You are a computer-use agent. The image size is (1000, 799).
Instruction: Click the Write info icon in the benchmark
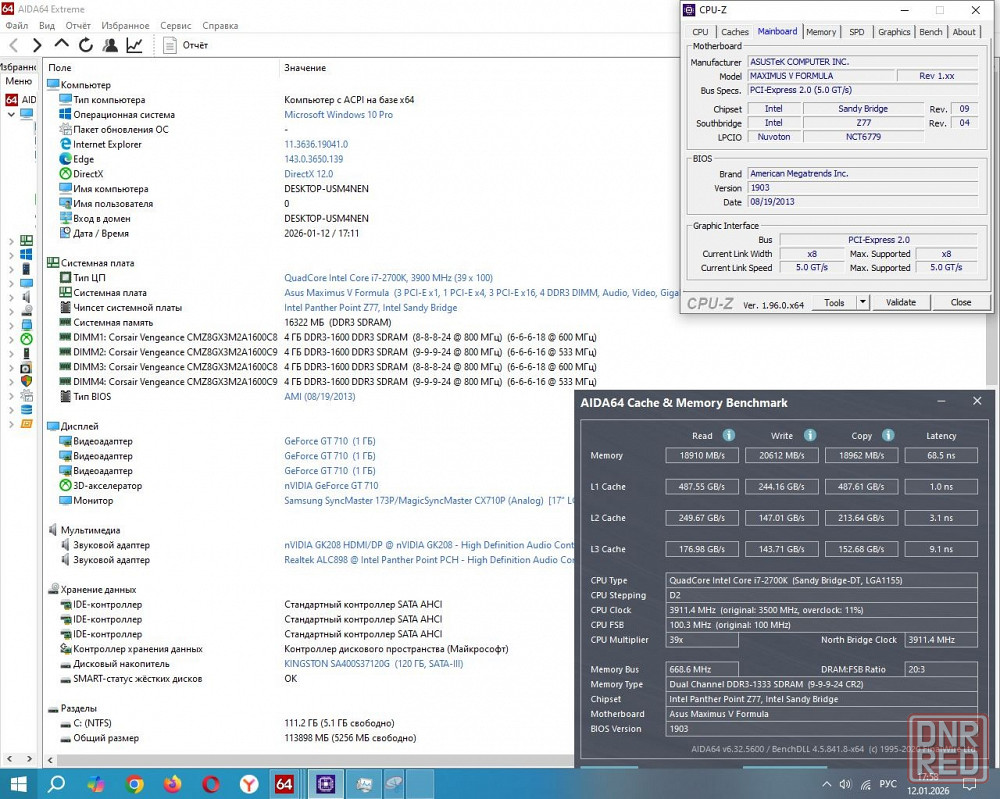(x=810, y=435)
